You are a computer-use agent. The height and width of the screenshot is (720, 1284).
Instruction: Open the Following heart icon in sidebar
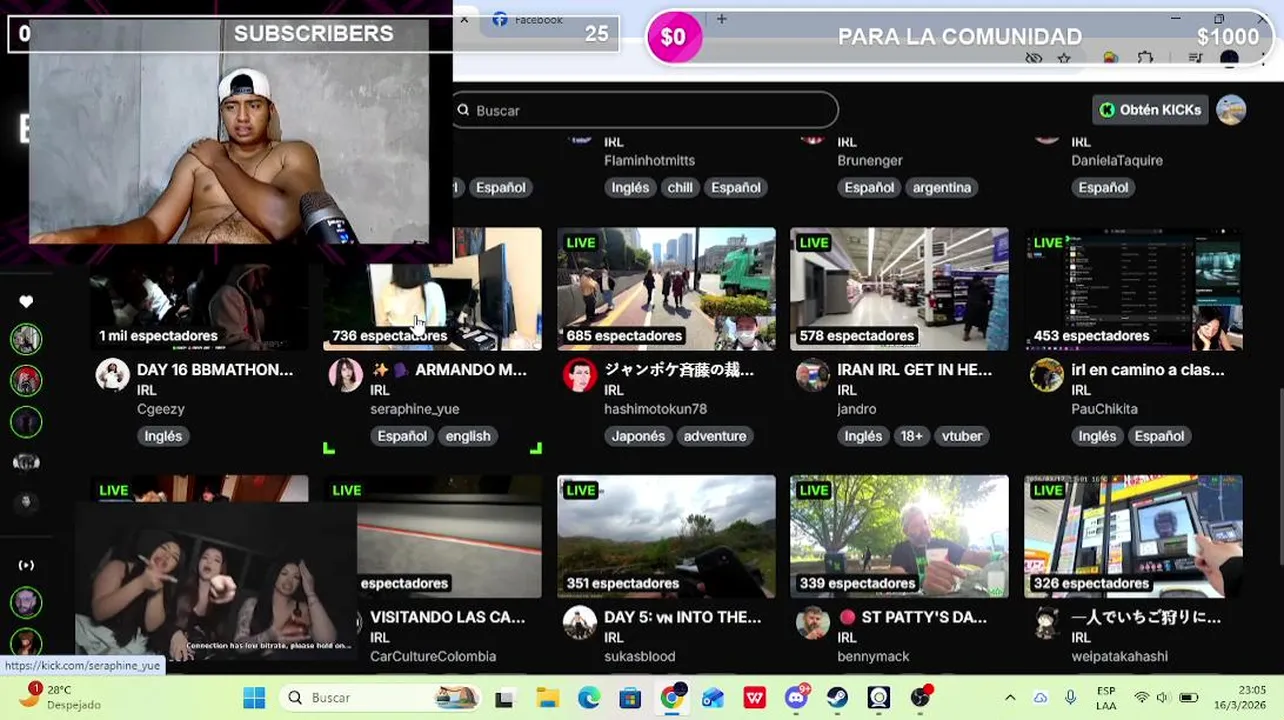pyautogui.click(x=26, y=301)
